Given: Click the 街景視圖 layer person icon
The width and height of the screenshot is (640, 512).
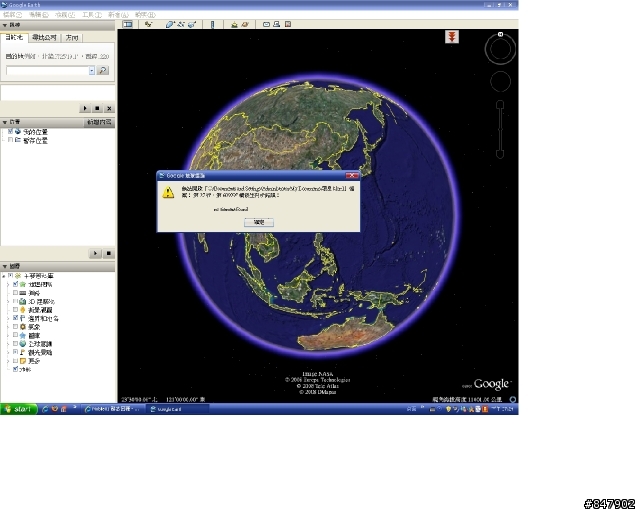Looking at the screenshot, I should [x=23, y=310].
